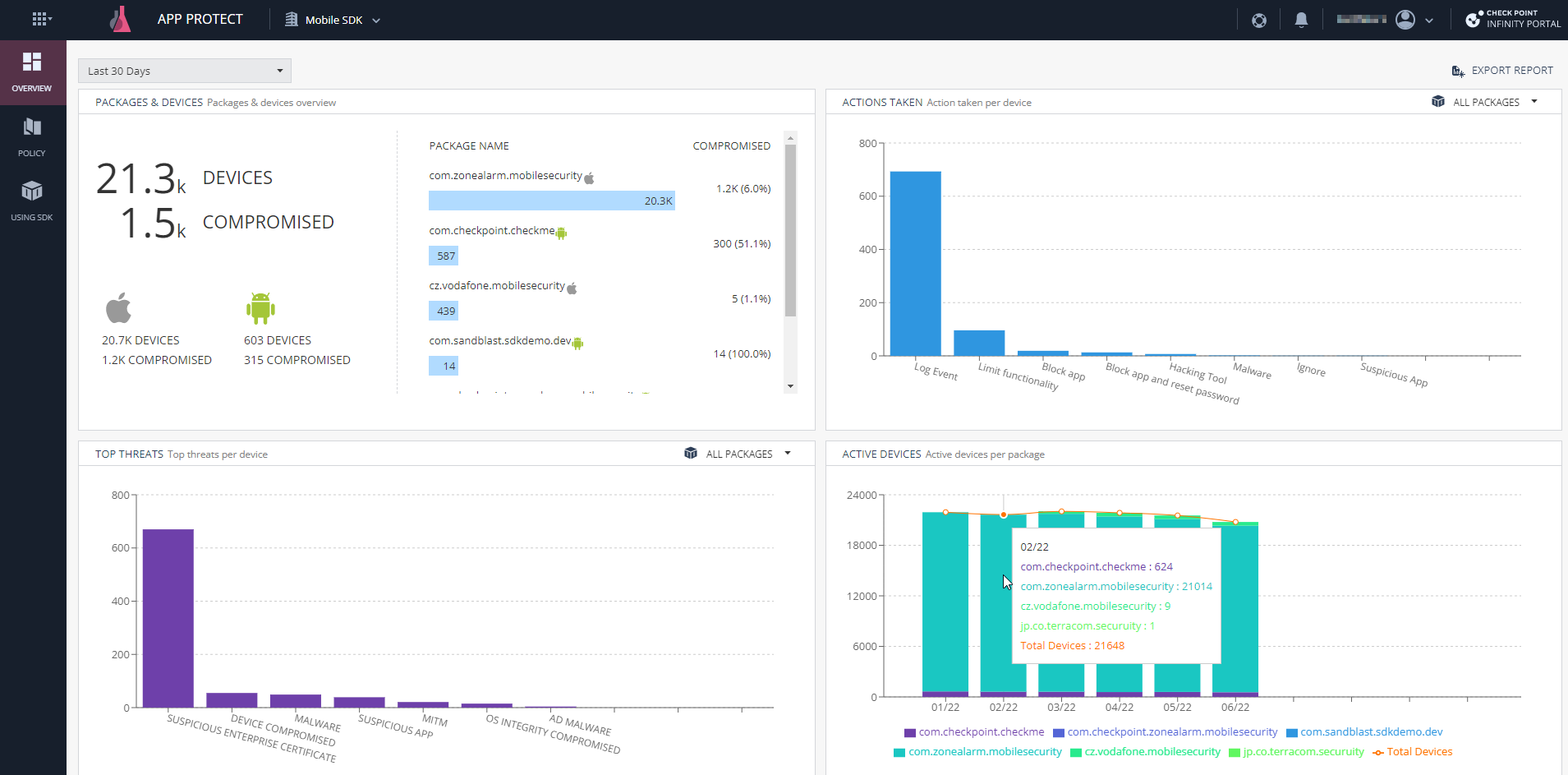Click the Export Report button
Viewport: 1568px width, 775px height.
(1502, 71)
